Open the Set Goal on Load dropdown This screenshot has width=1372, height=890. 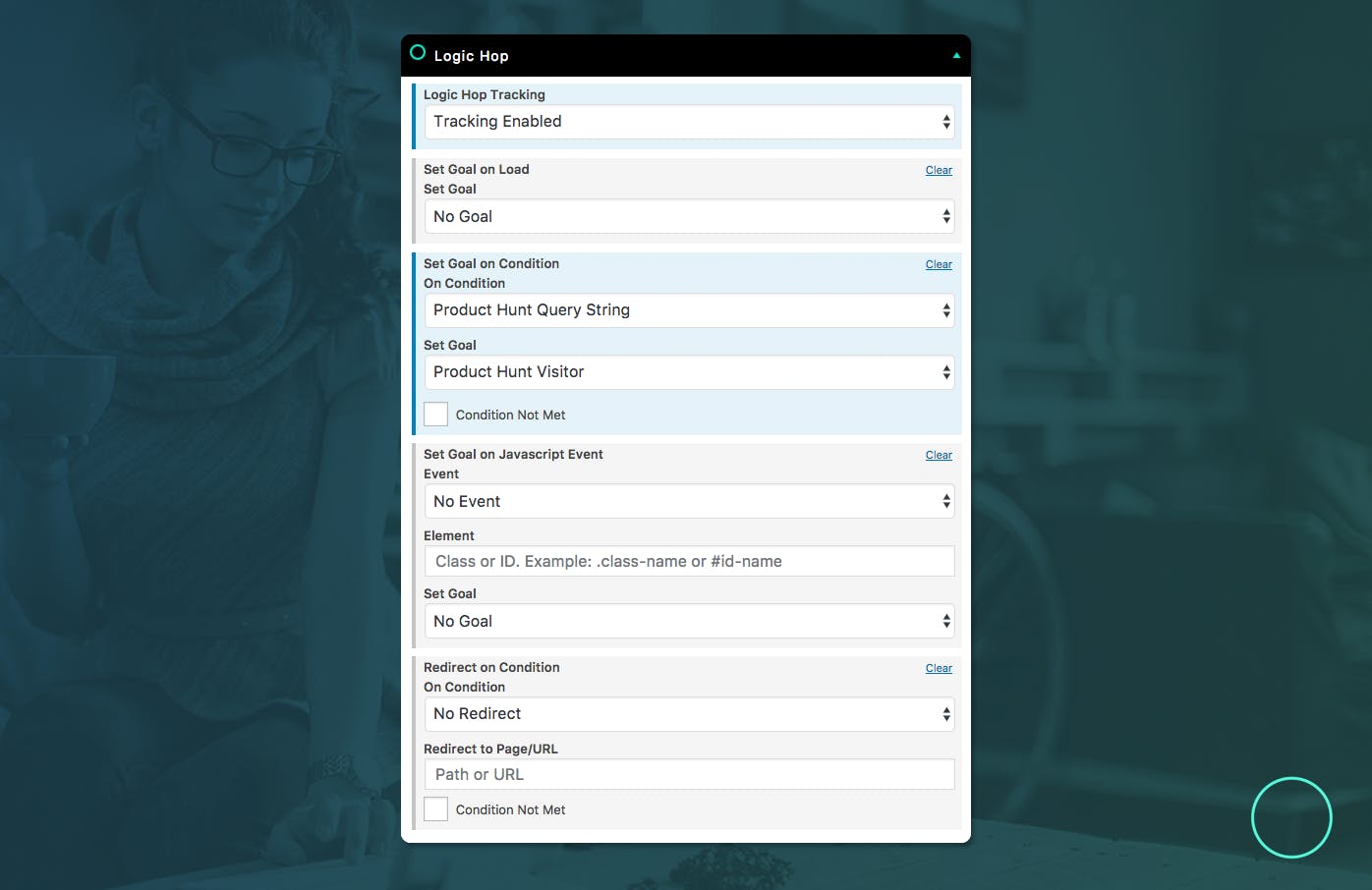689,217
